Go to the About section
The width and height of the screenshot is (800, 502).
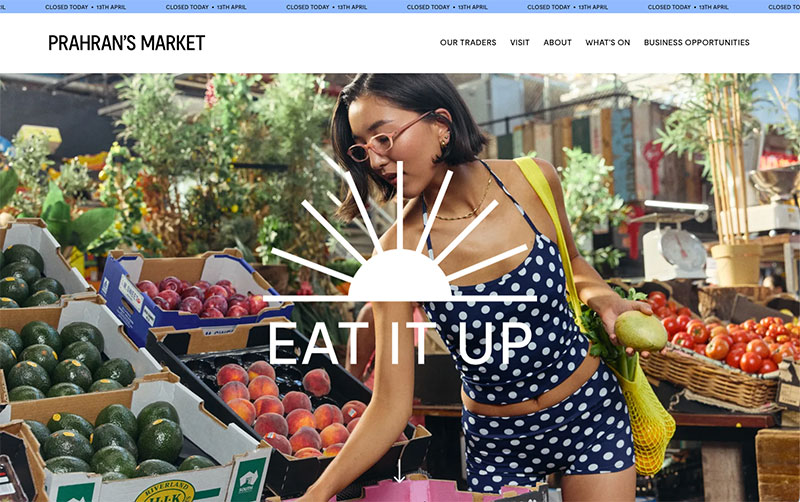[557, 42]
